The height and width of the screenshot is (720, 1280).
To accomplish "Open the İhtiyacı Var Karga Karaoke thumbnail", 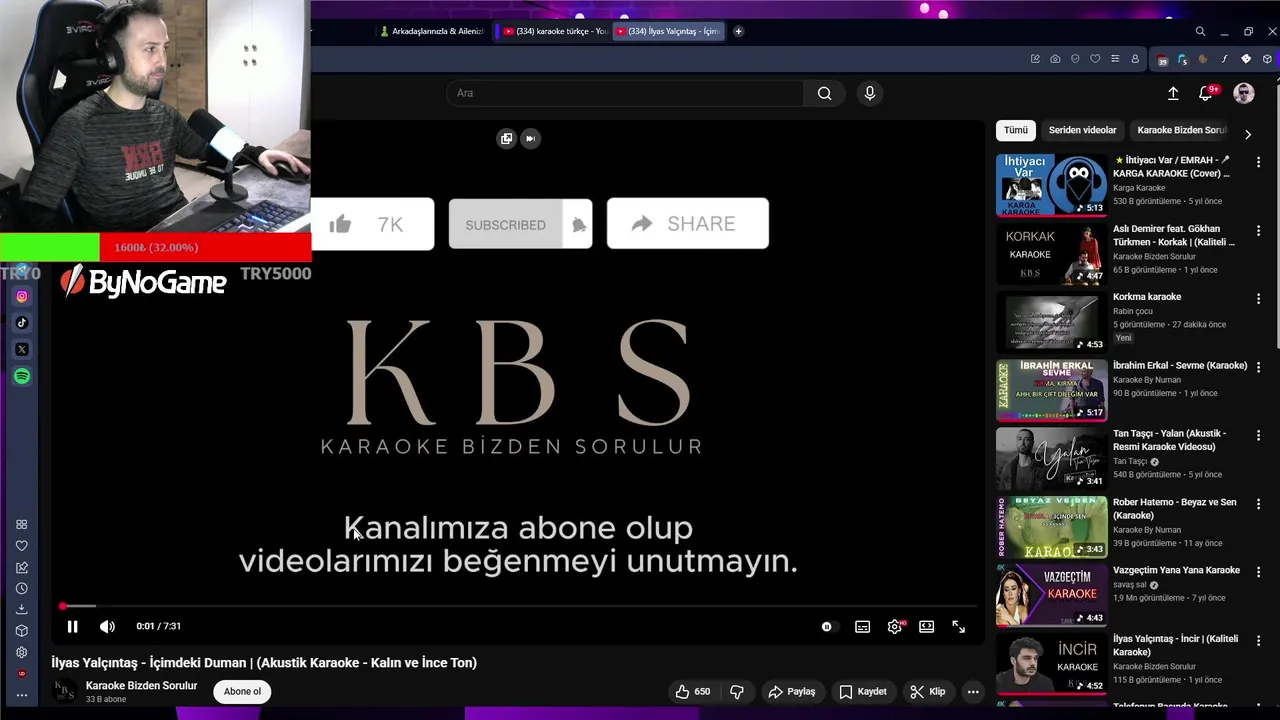I will click(1051, 184).
